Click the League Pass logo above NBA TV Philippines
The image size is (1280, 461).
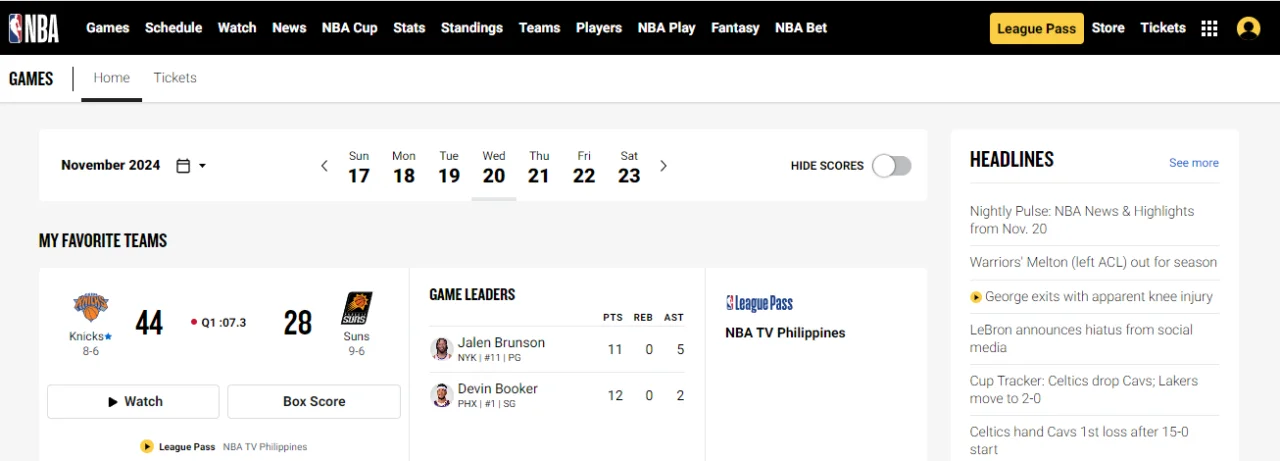tap(759, 303)
